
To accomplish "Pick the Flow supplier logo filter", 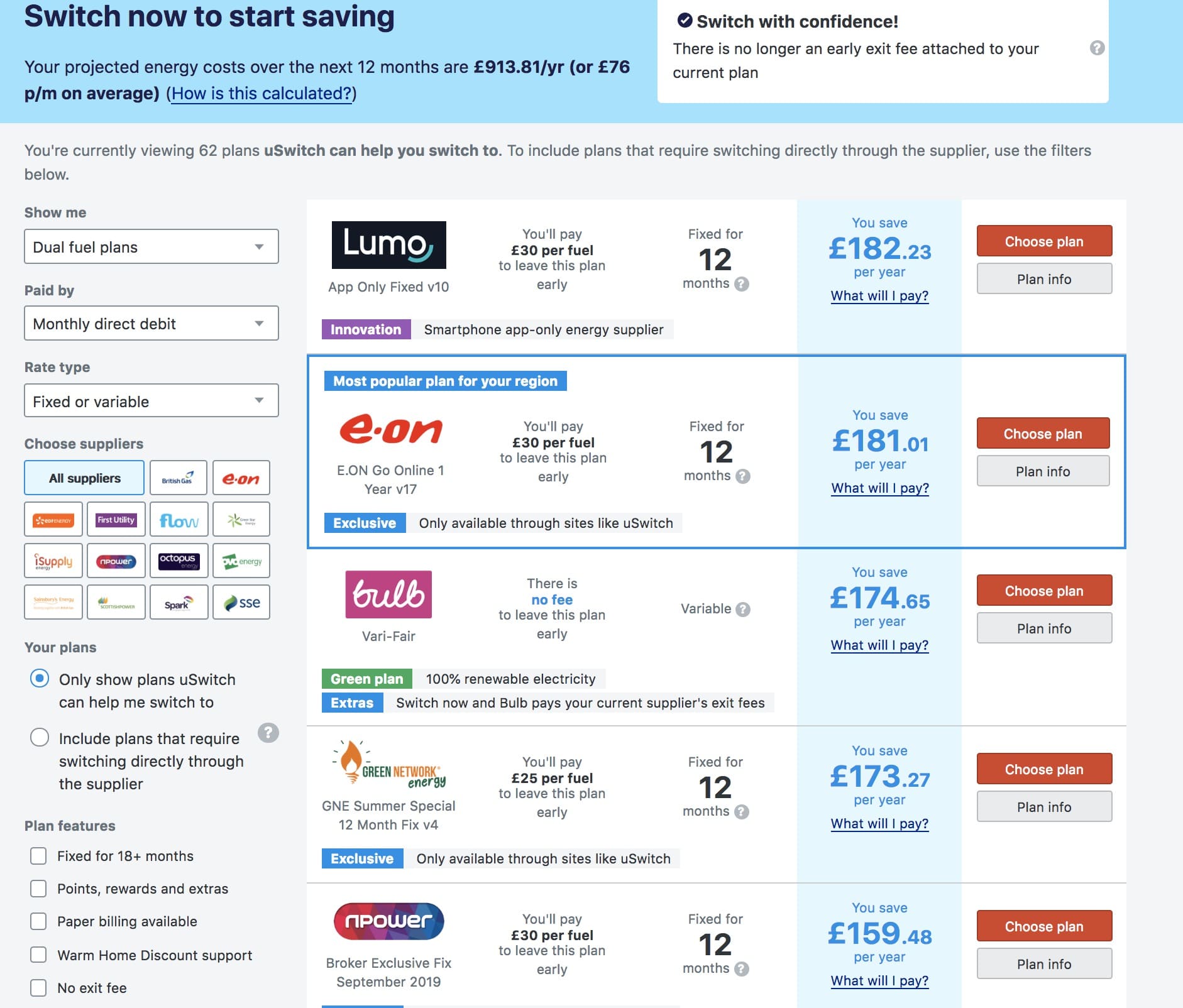I will [179, 519].
